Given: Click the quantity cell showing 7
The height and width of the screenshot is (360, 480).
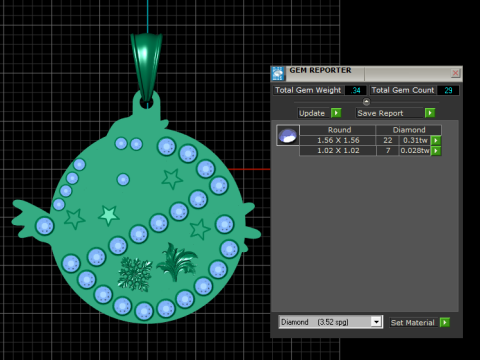Looking at the screenshot, I should pyautogui.click(x=388, y=151).
